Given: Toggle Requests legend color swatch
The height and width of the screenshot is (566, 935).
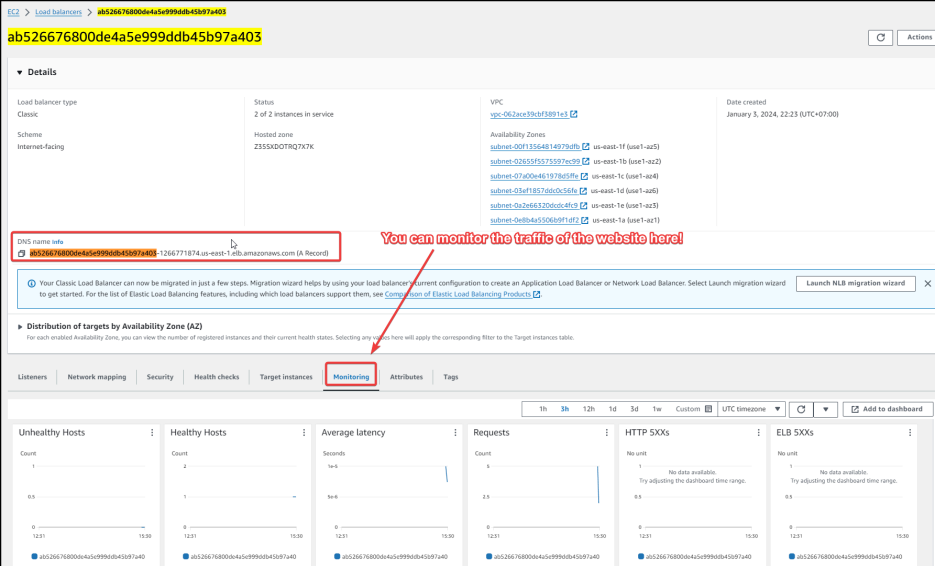Looking at the screenshot, I should 489,556.
